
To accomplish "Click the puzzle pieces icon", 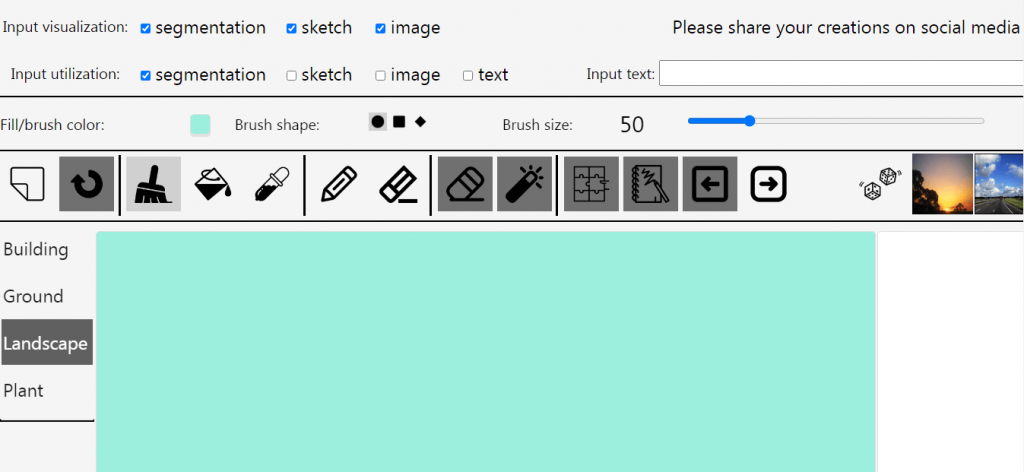I will click(591, 184).
